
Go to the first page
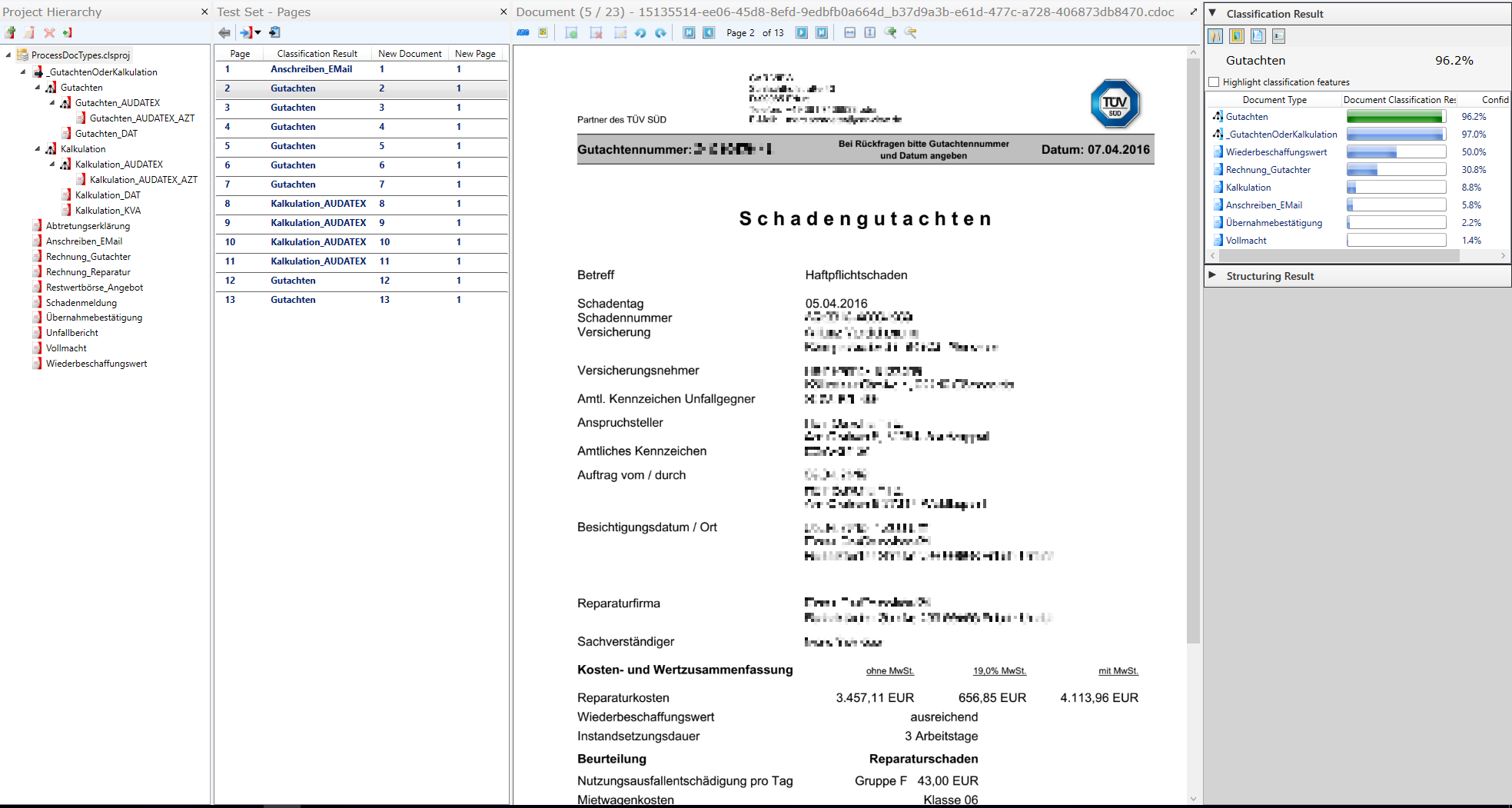(689, 32)
